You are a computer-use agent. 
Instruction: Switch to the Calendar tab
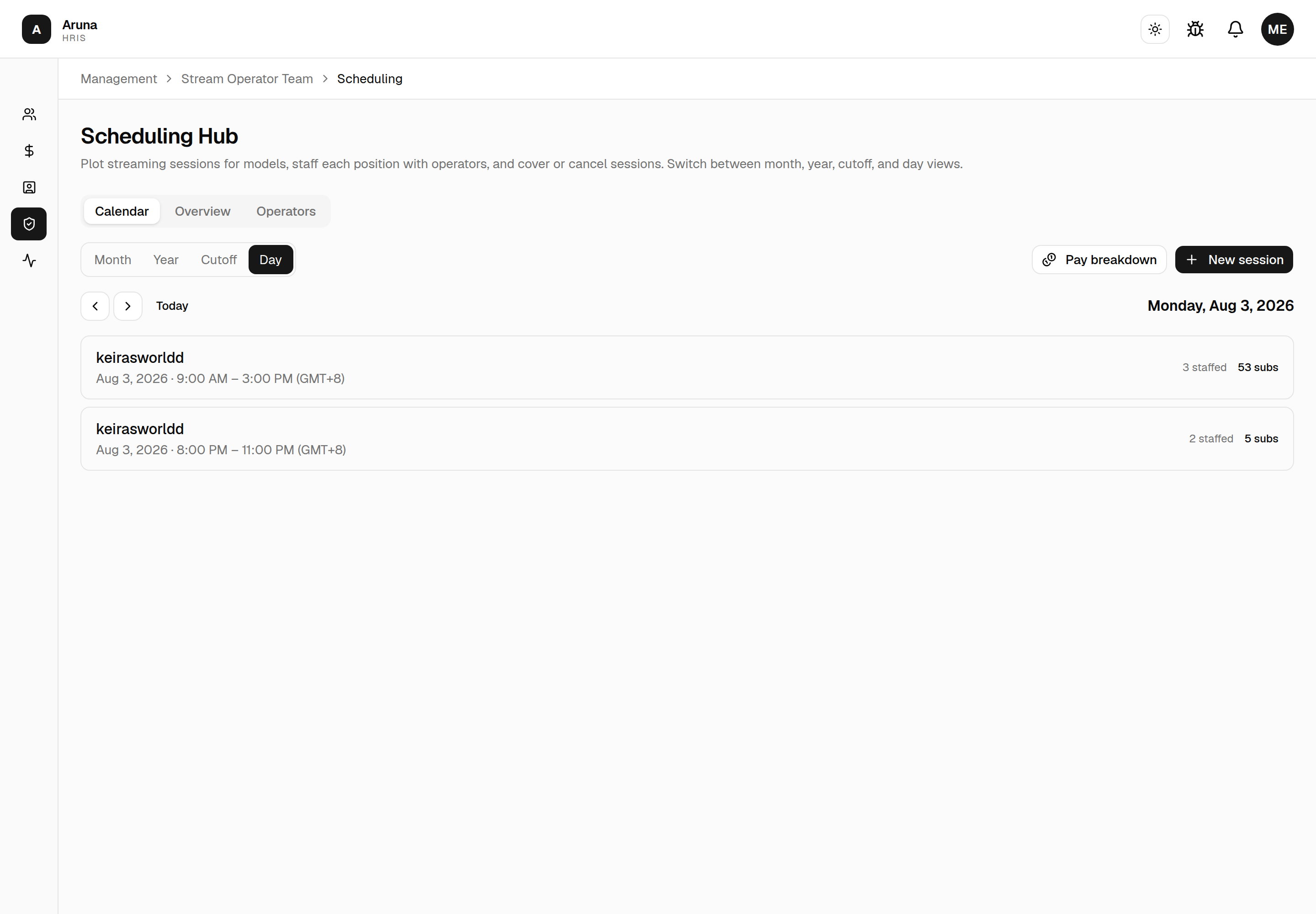(122, 211)
